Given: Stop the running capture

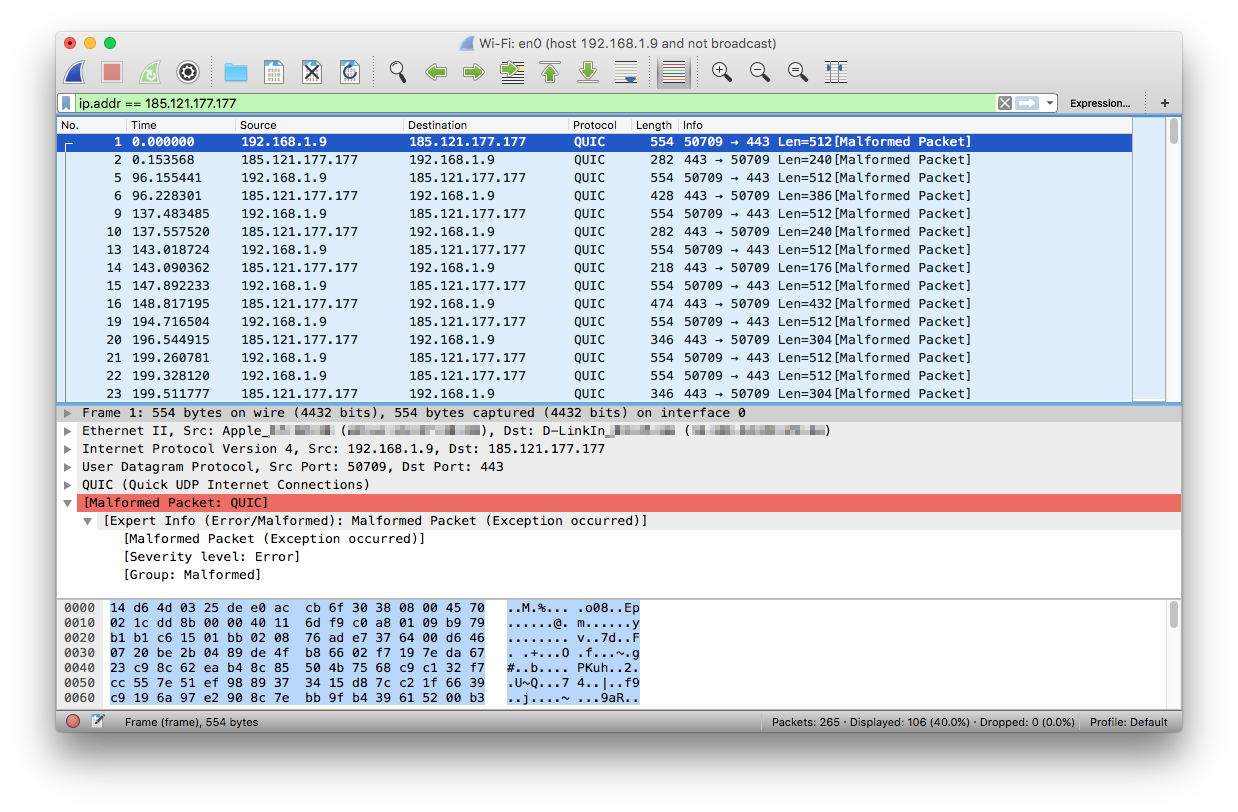Looking at the screenshot, I should (110, 72).
